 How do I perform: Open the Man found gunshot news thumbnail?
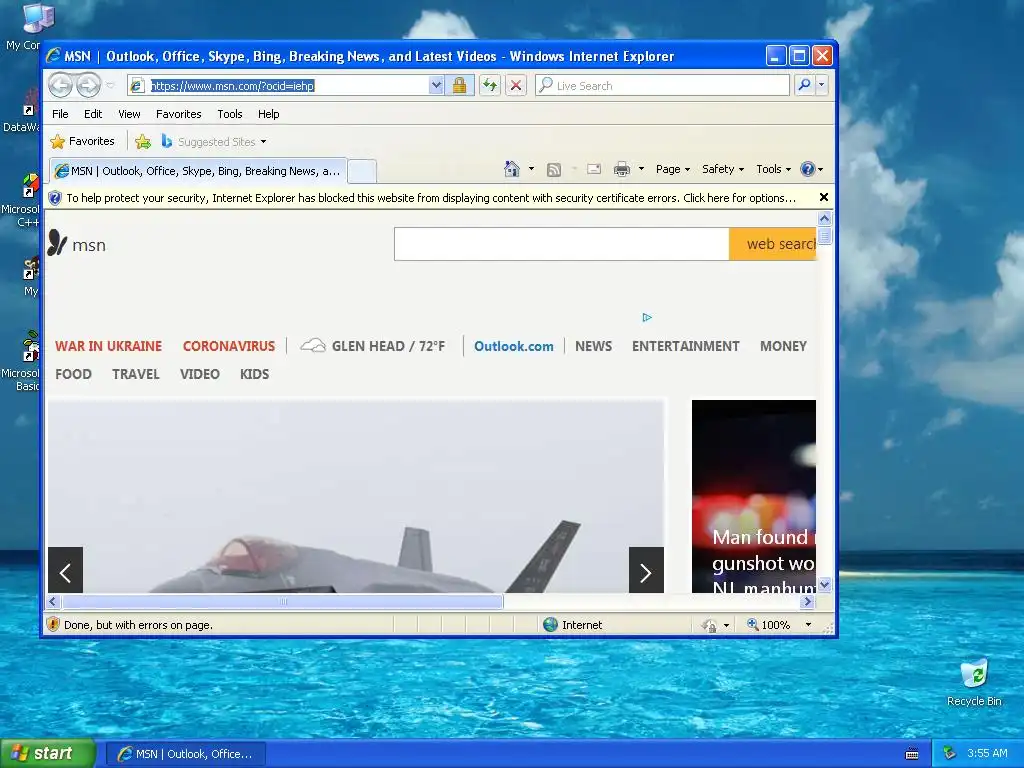click(754, 496)
